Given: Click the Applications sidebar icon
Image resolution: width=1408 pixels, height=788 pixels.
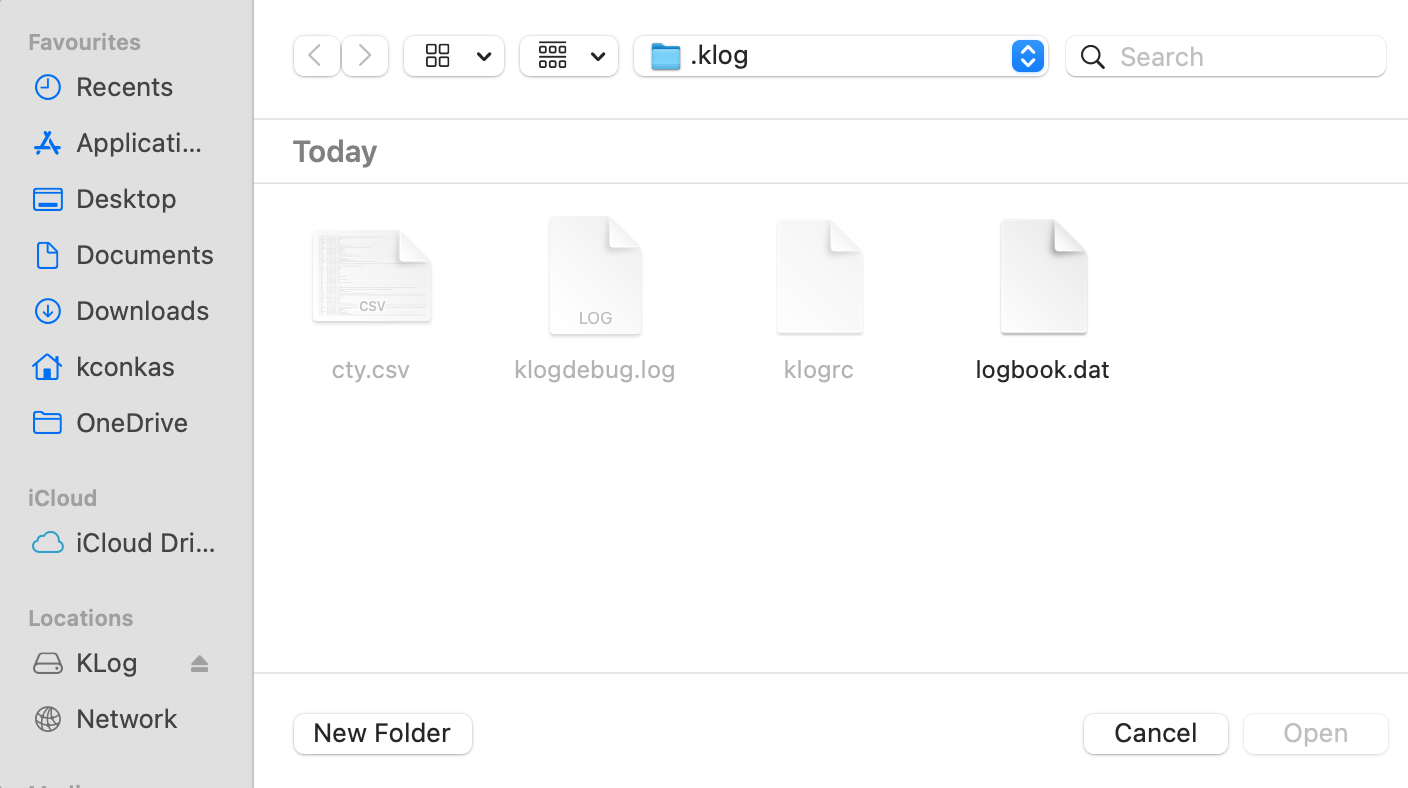Looking at the screenshot, I should point(47,143).
